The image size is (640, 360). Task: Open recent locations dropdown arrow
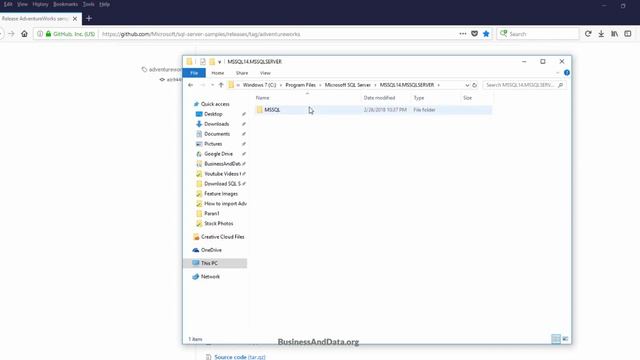212,85
